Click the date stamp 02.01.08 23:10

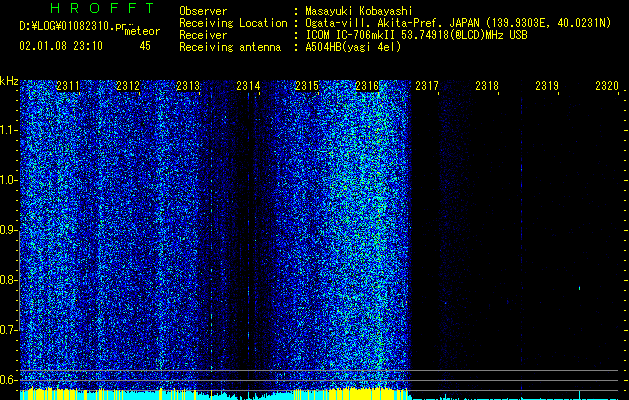[61, 46]
